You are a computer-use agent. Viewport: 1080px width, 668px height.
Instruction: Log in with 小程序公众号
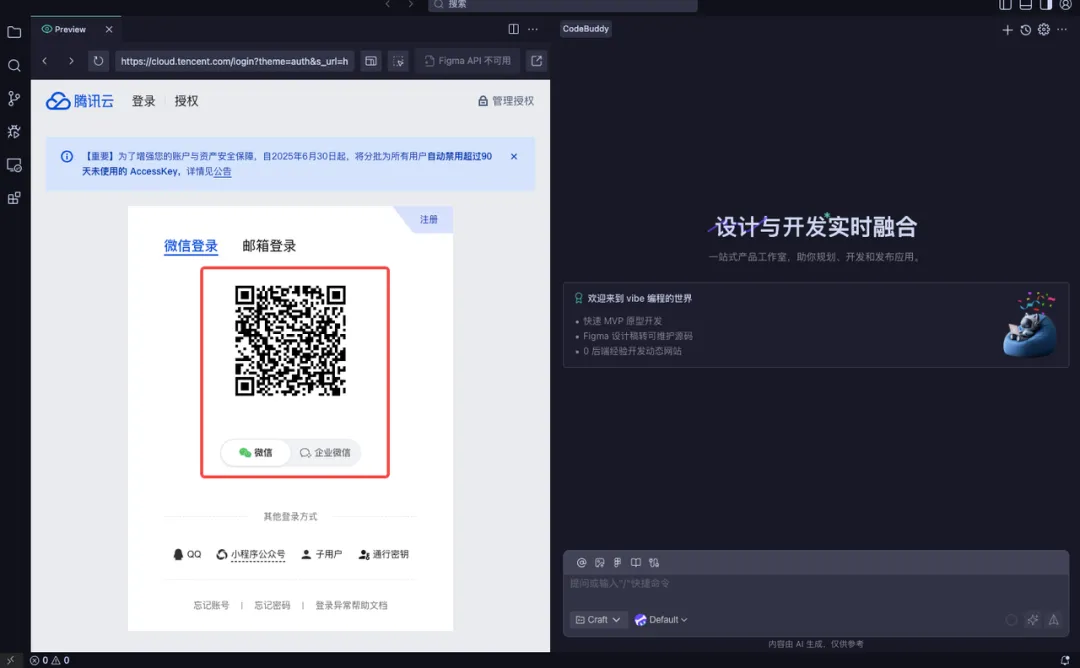[x=251, y=554]
